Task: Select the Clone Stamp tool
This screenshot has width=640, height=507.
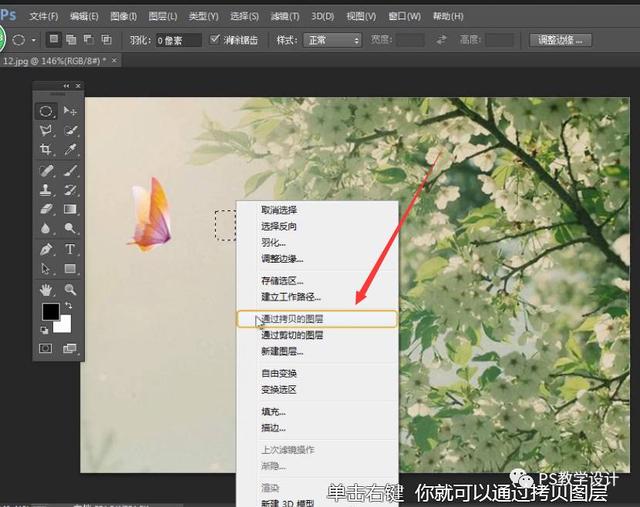Action: coord(46,190)
